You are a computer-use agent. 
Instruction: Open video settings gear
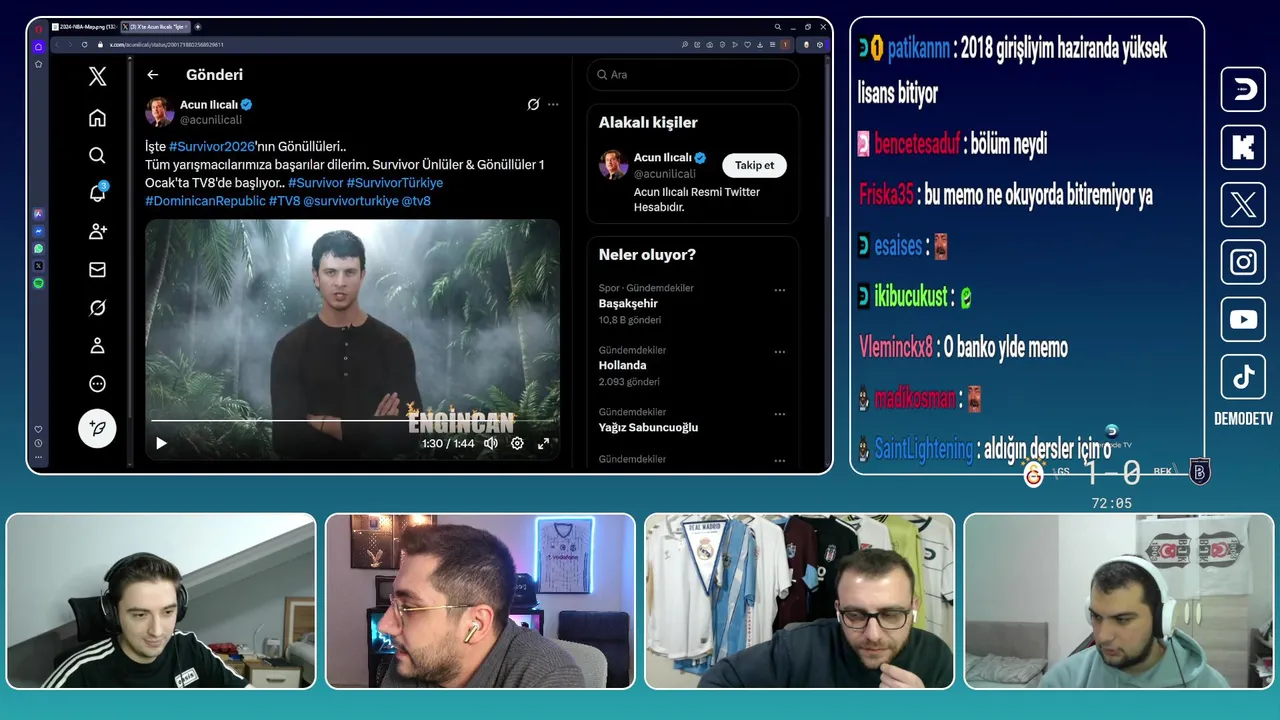[517, 443]
